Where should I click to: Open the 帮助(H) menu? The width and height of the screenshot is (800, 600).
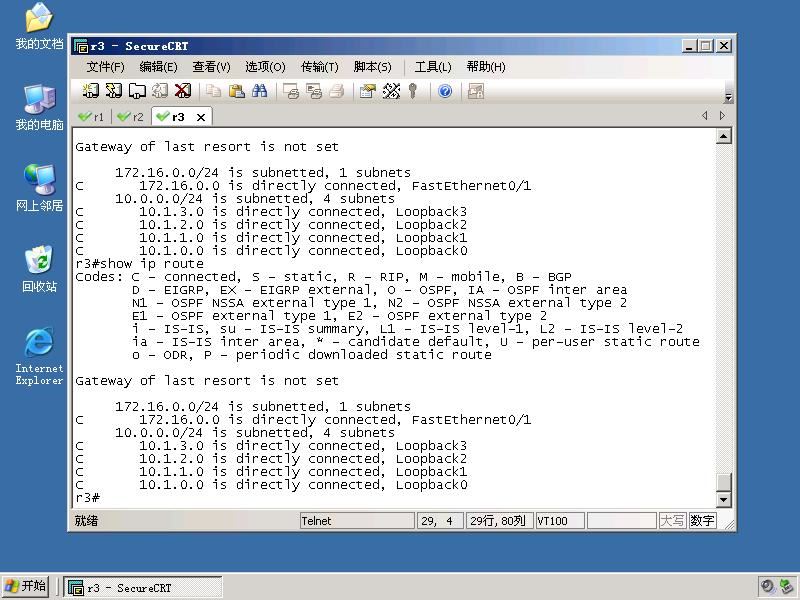click(486, 67)
